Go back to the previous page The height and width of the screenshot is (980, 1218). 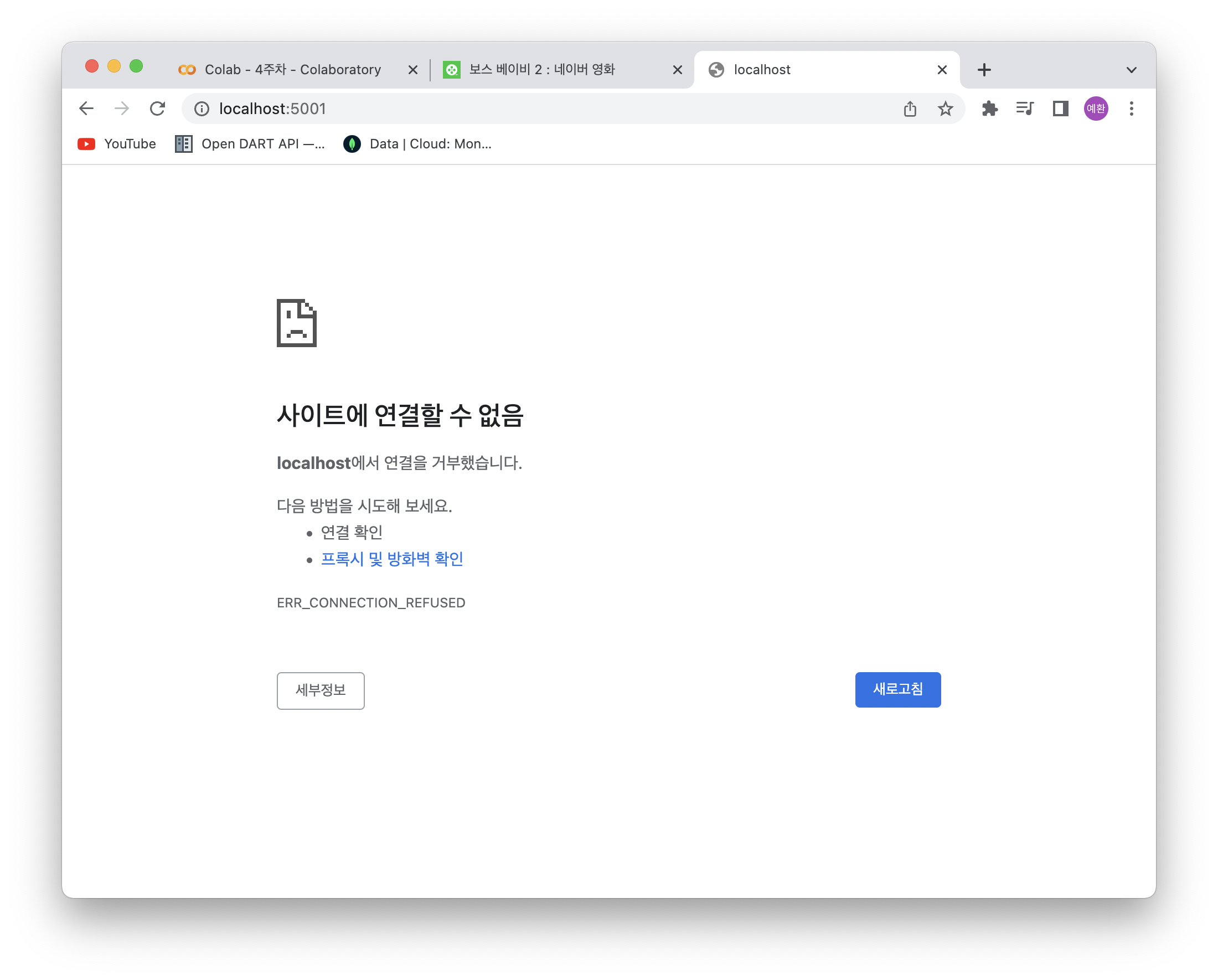86,109
